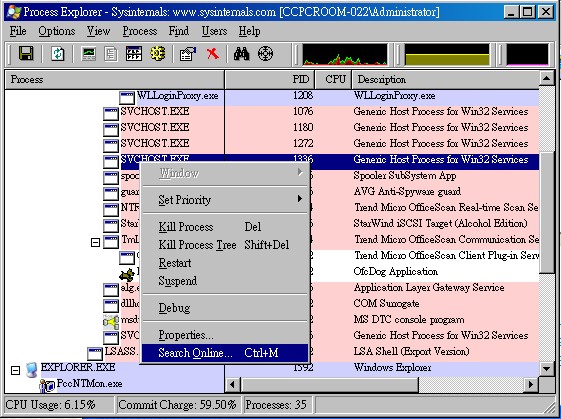Collapse the TmListen tree node above OfcDog
Screen dimensions: 561x419
coord(95,243)
